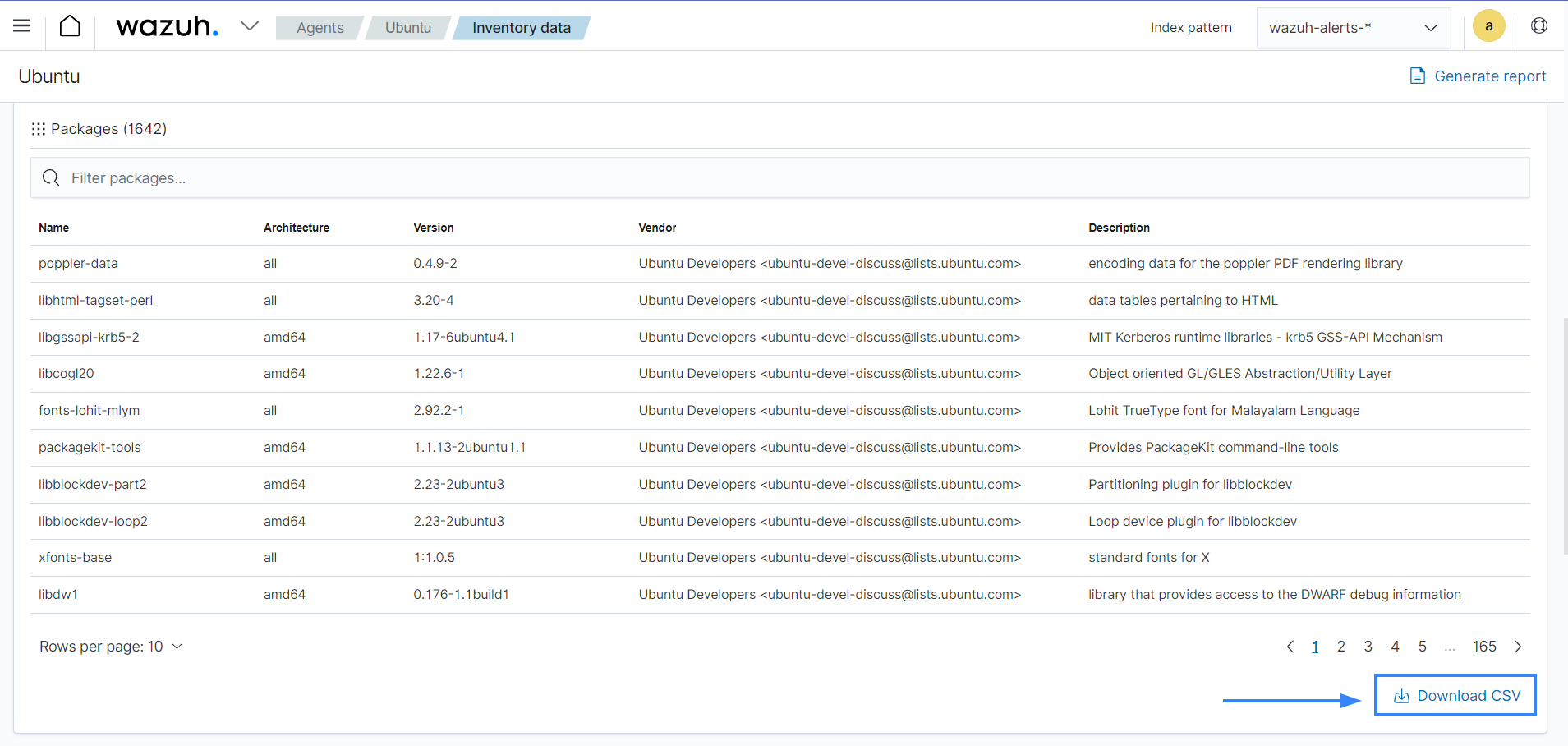Screen dimensions: 1568x746
Task: Select the Ubuntu breadcrumb
Action: [408, 28]
